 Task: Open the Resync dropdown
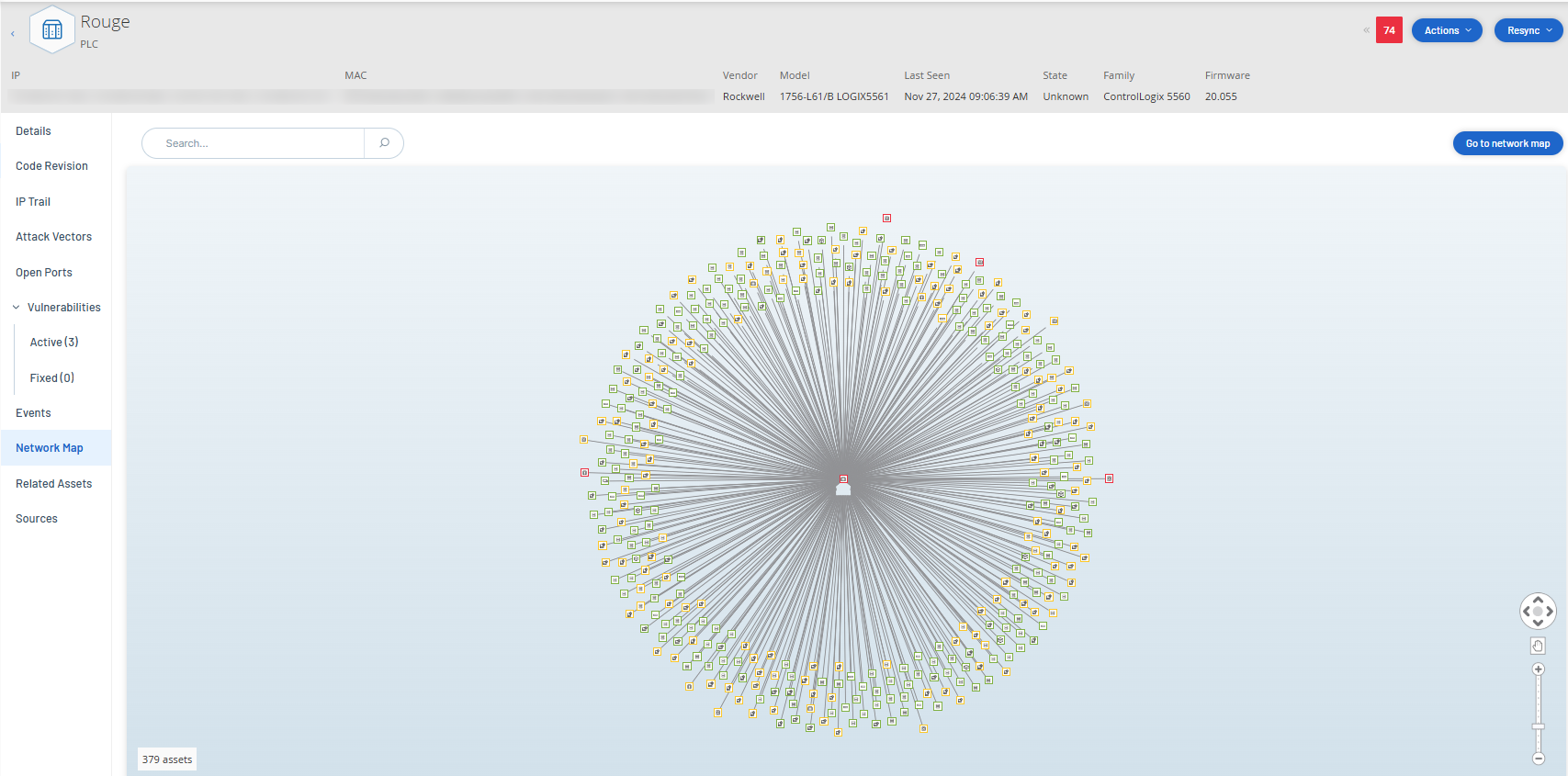(x=1529, y=30)
